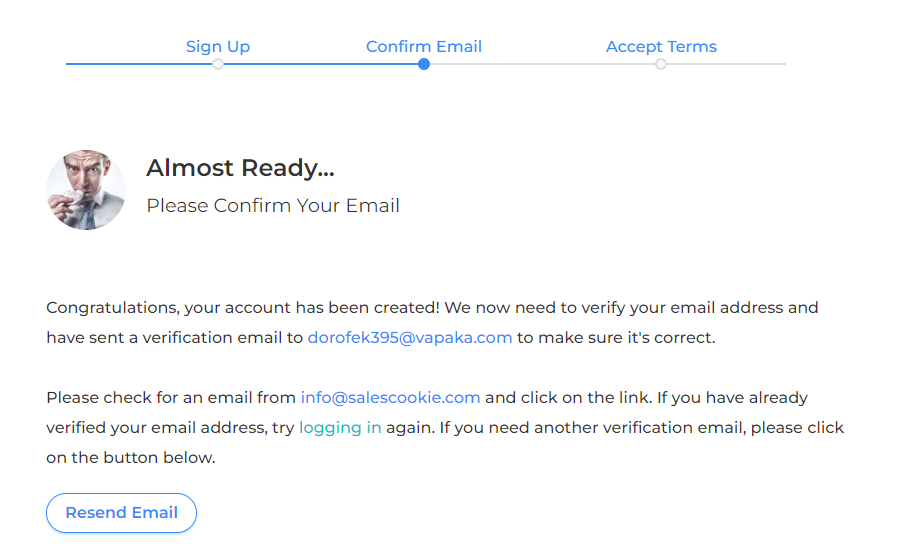Screen dimensions: 906x554
Task: Click the 'Please check for an email from' text
Action: pyautogui.click(x=171, y=397)
